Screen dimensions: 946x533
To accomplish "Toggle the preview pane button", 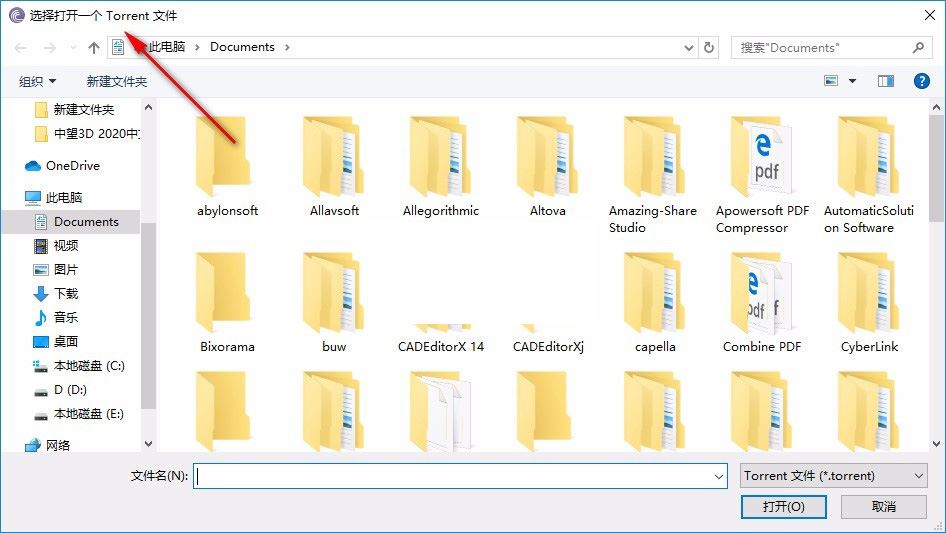I will click(886, 81).
